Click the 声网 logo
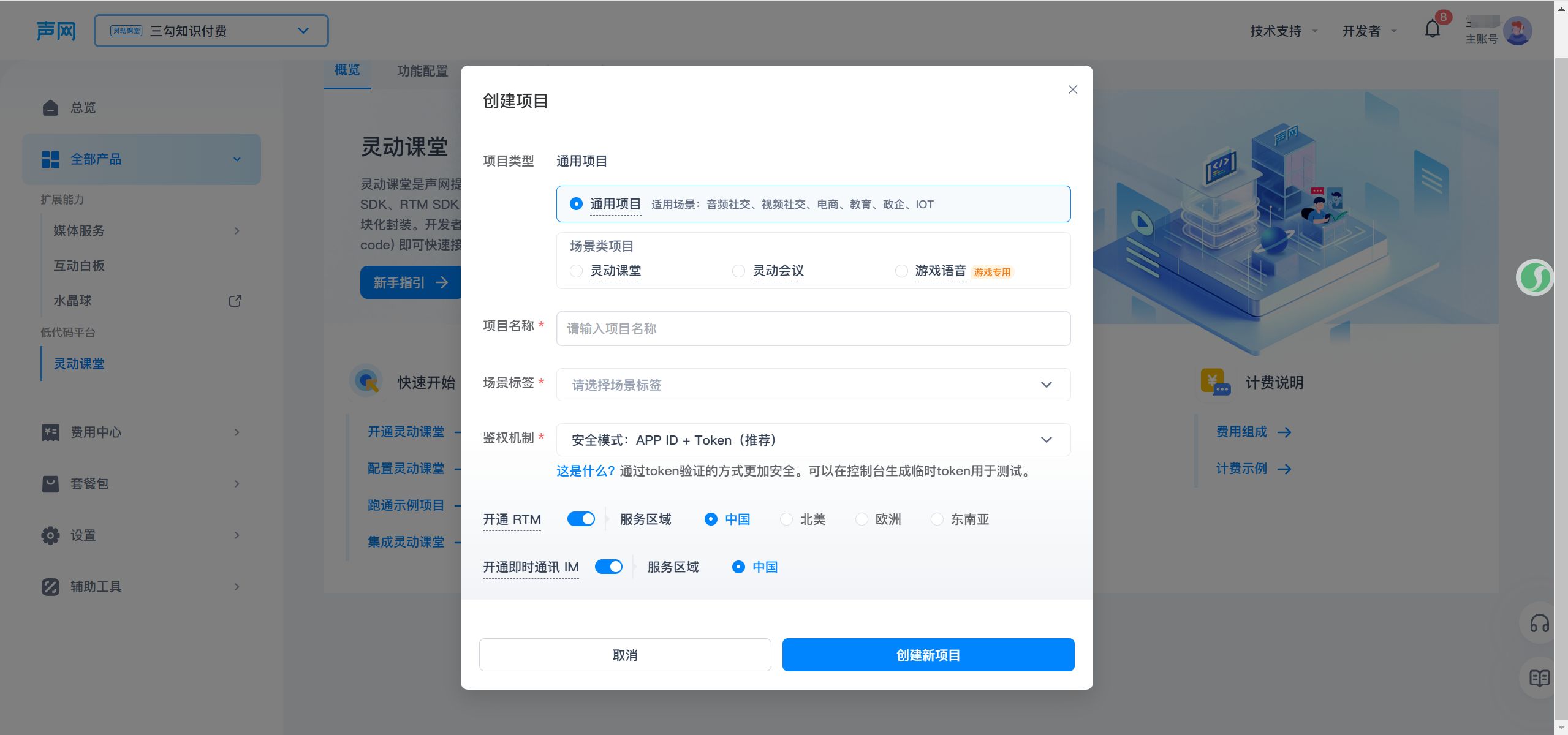The width and height of the screenshot is (1568, 735). pyautogui.click(x=56, y=31)
